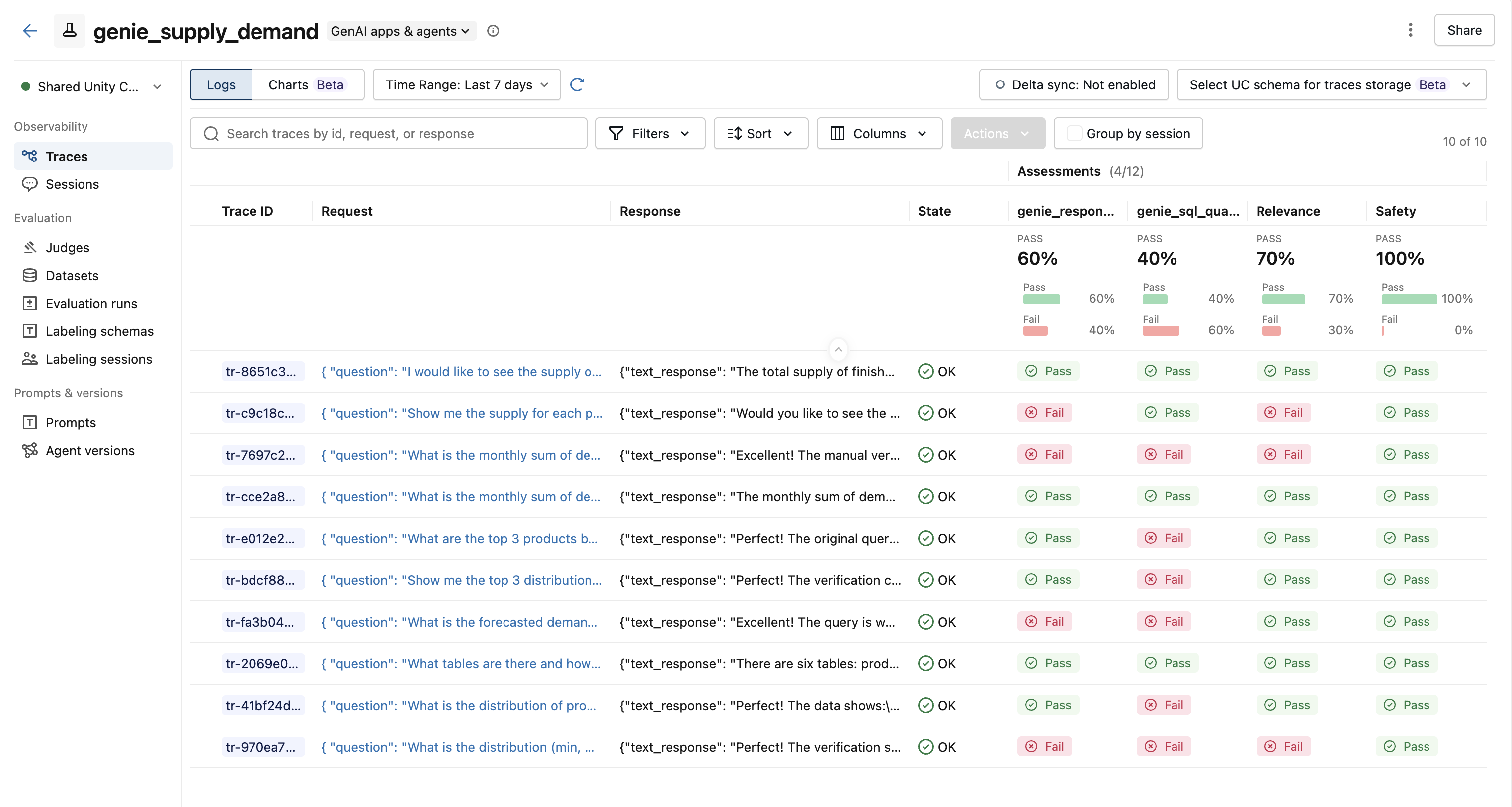Screen dimensions: 1512x807
Task: Select Agent versions in sidebar
Action: [x=90, y=450]
